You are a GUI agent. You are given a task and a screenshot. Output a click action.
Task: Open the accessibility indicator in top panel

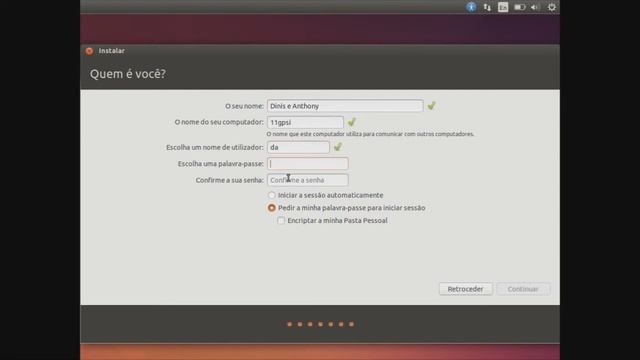coord(471,7)
